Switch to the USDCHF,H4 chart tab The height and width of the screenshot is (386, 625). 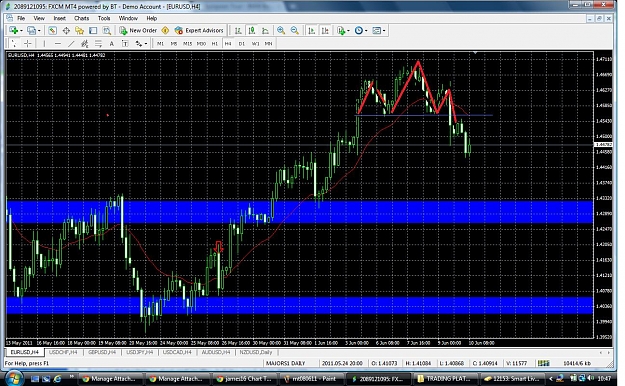click(63, 352)
